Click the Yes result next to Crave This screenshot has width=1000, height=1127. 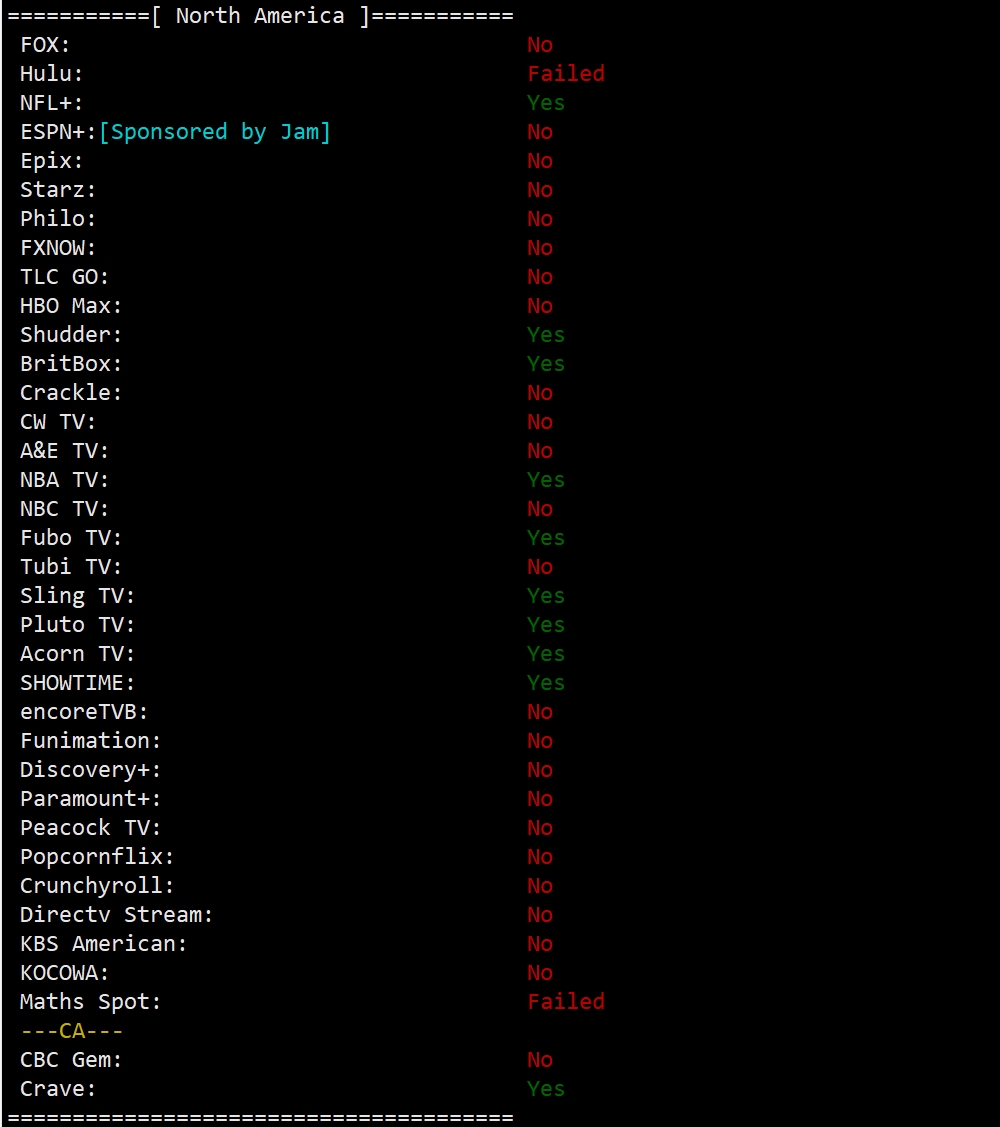pyautogui.click(x=546, y=1089)
